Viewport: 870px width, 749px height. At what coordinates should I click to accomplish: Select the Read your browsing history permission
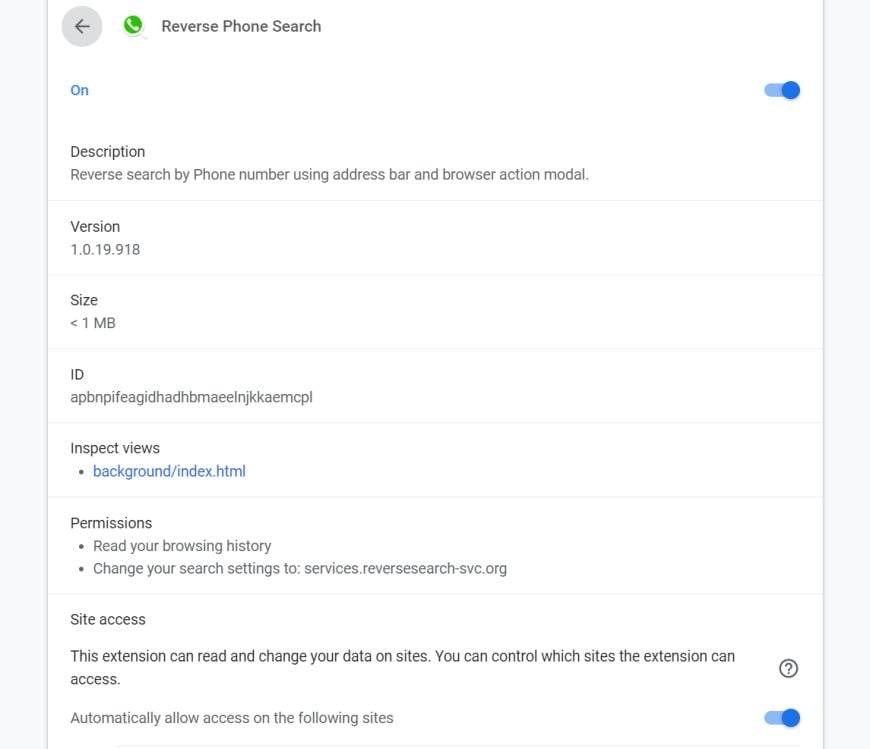coord(182,546)
